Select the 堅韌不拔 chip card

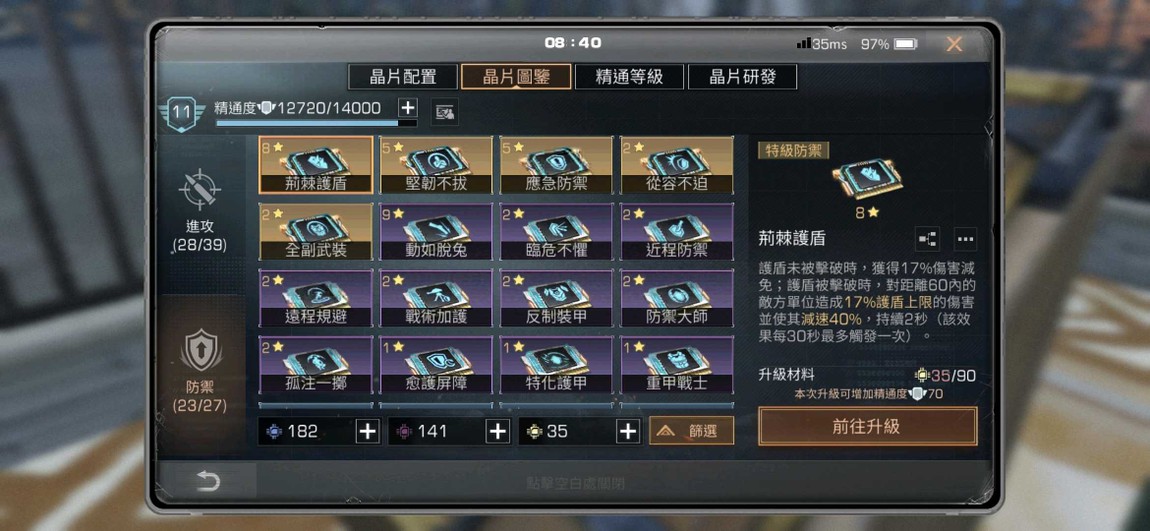pos(436,165)
